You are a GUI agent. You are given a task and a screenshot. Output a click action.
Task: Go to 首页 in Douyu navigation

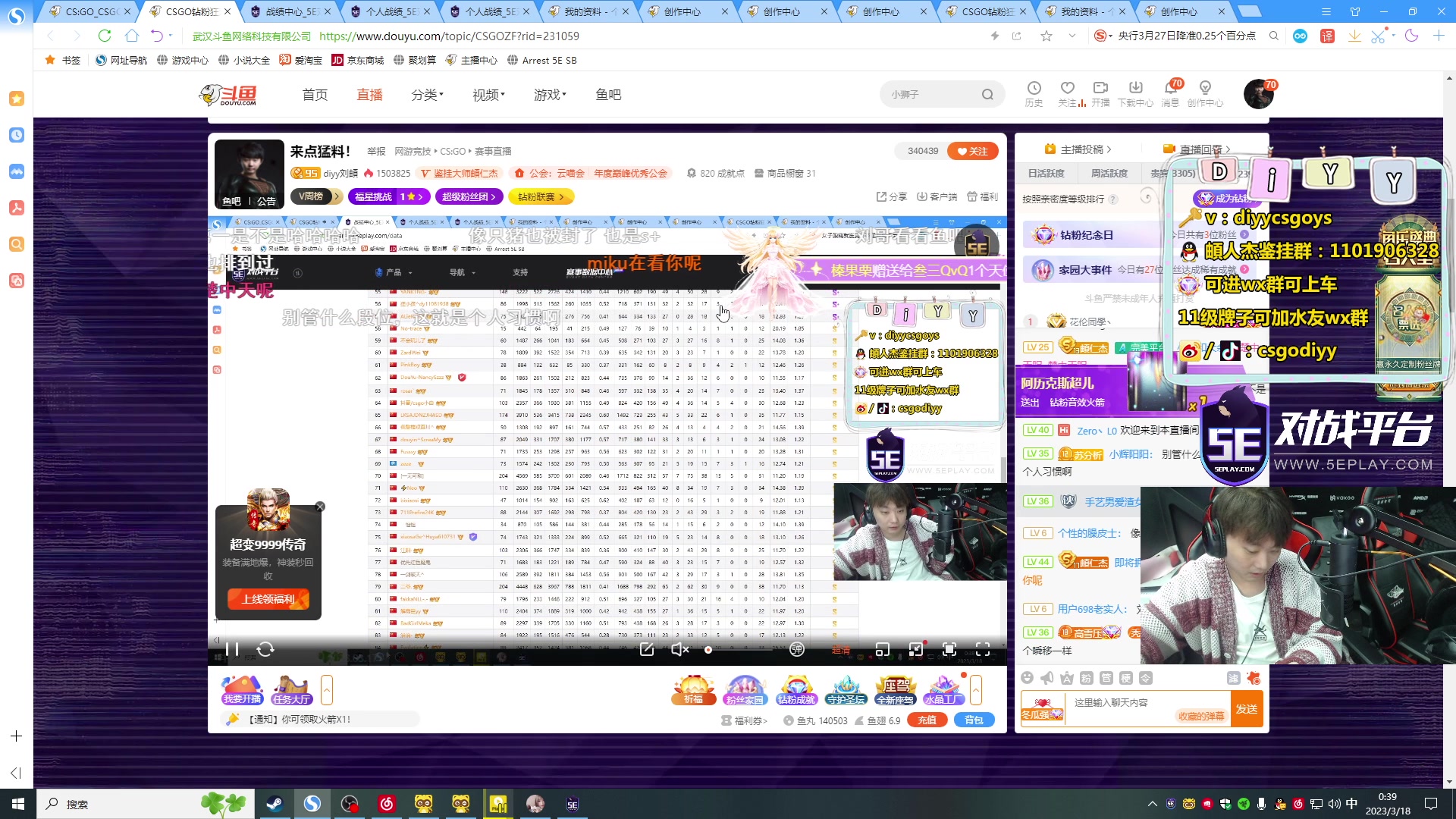click(315, 95)
